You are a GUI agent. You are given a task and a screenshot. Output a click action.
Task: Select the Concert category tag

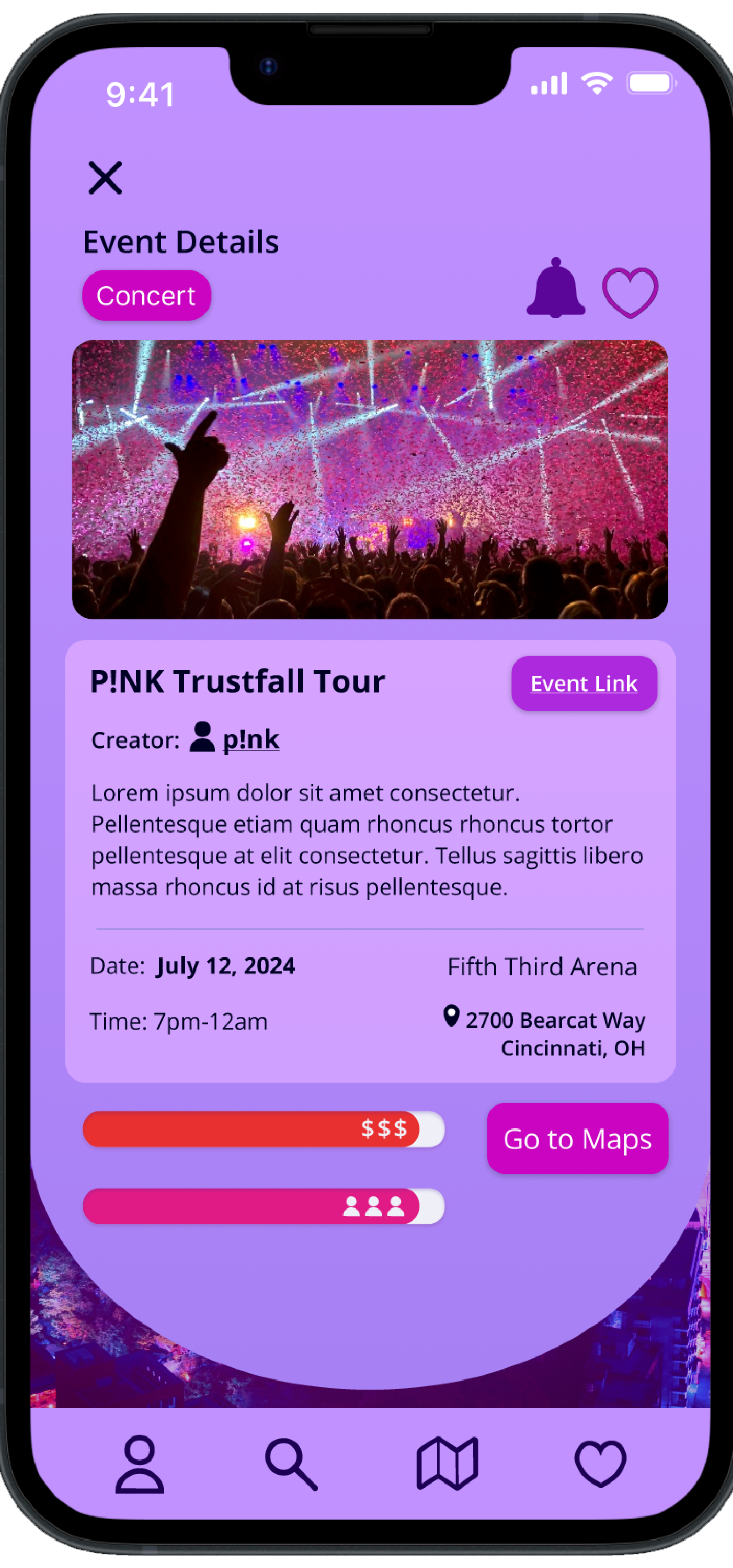tap(147, 296)
